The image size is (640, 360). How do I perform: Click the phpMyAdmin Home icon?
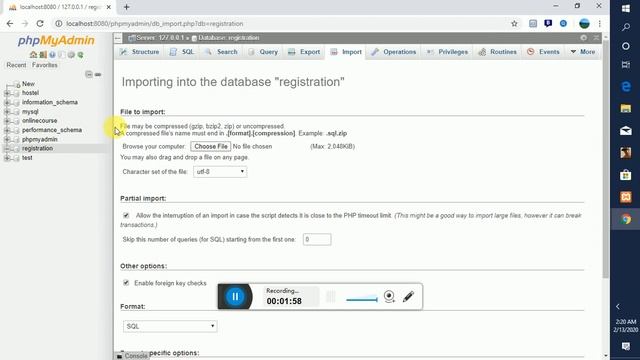[33, 55]
